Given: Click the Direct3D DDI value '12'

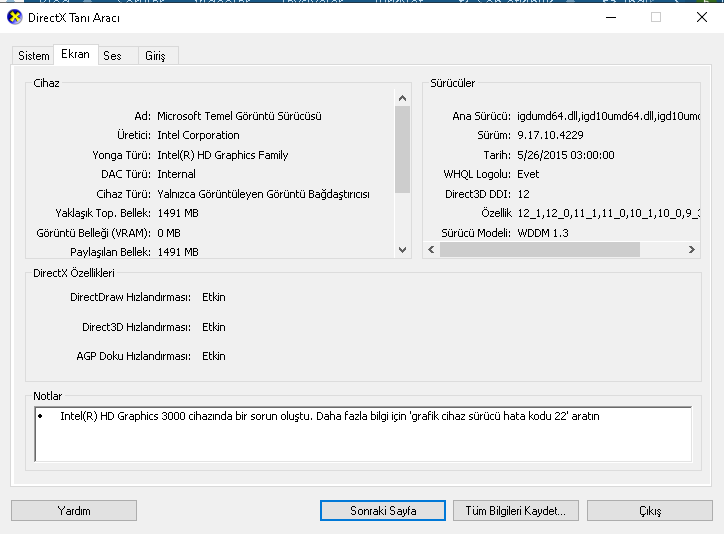Looking at the screenshot, I should [523, 194].
